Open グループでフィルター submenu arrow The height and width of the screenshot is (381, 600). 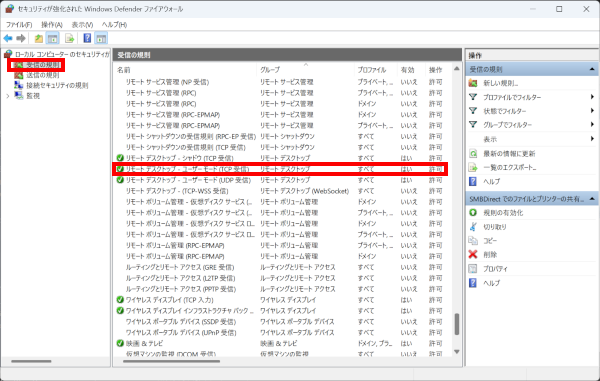tap(592, 124)
